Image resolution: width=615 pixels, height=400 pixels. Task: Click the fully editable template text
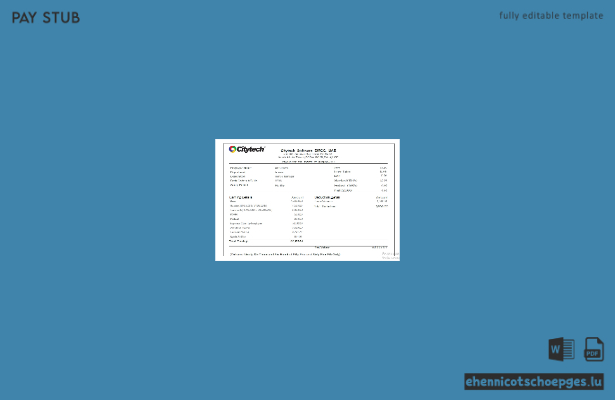(551, 16)
